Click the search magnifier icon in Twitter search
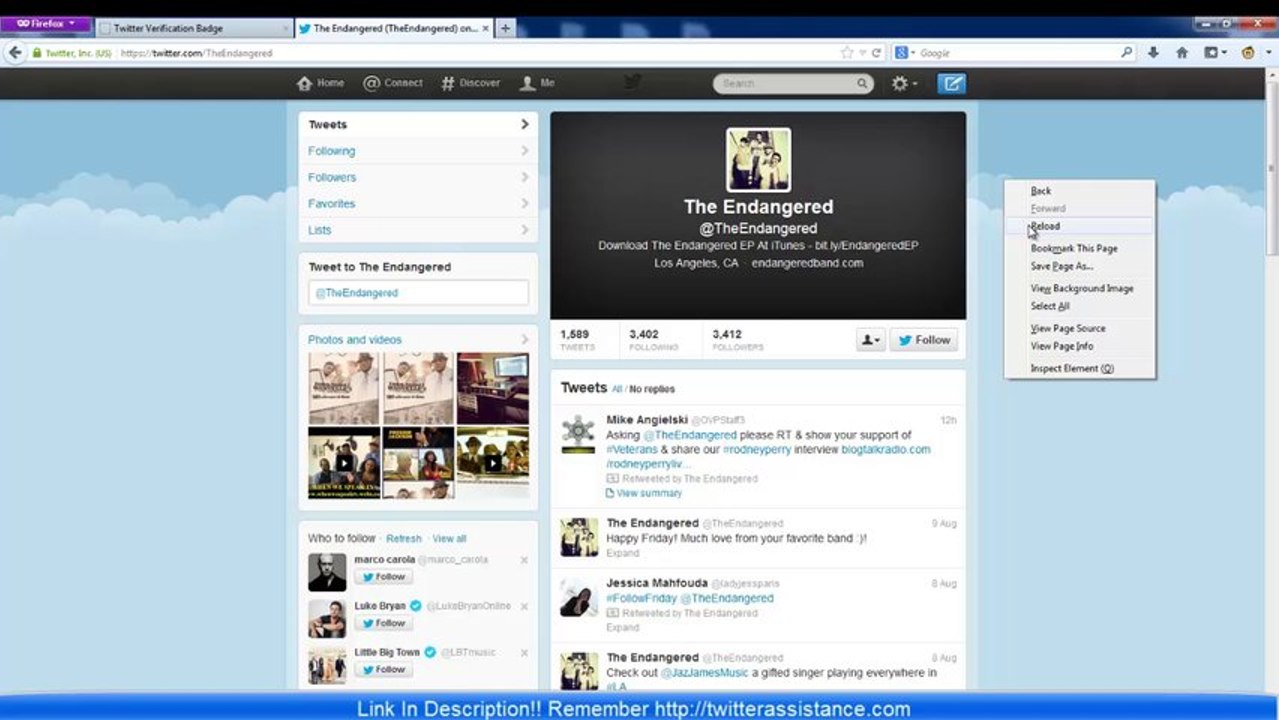This screenshot has height=720, width=1279. 862,84
